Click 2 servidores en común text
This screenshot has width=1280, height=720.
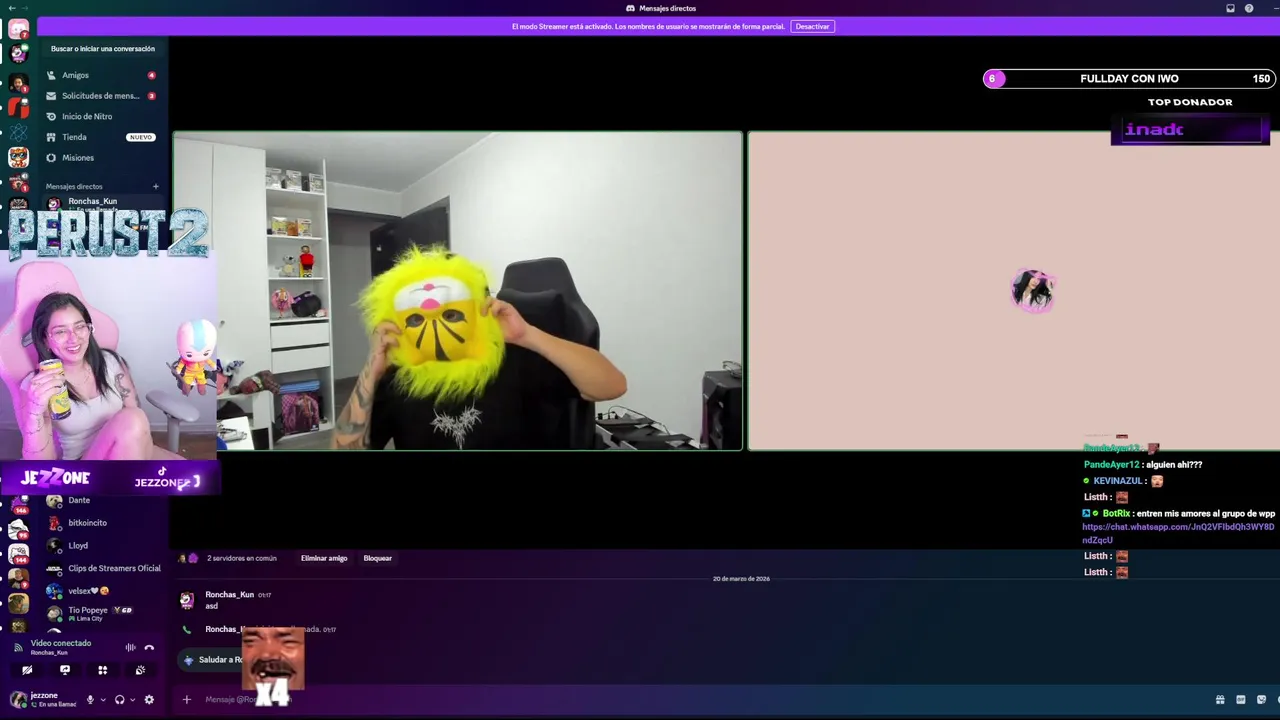(241, 558)
